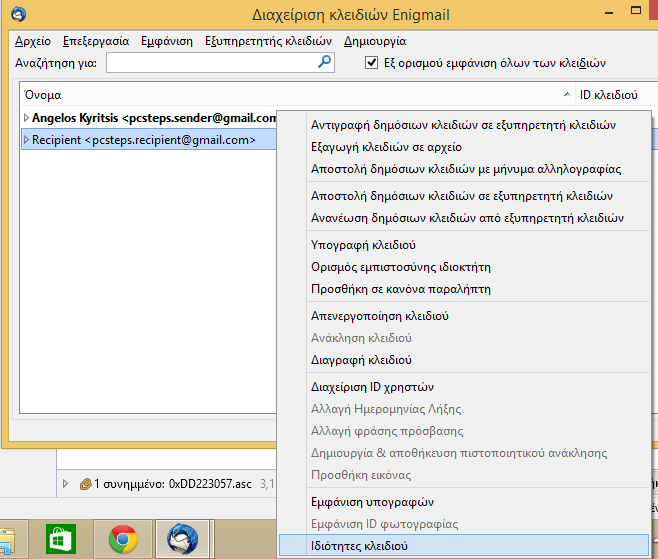Open File Explorer from the taskbar
The height and width of the screenshot is (559, 658).
tap(7, 541)
